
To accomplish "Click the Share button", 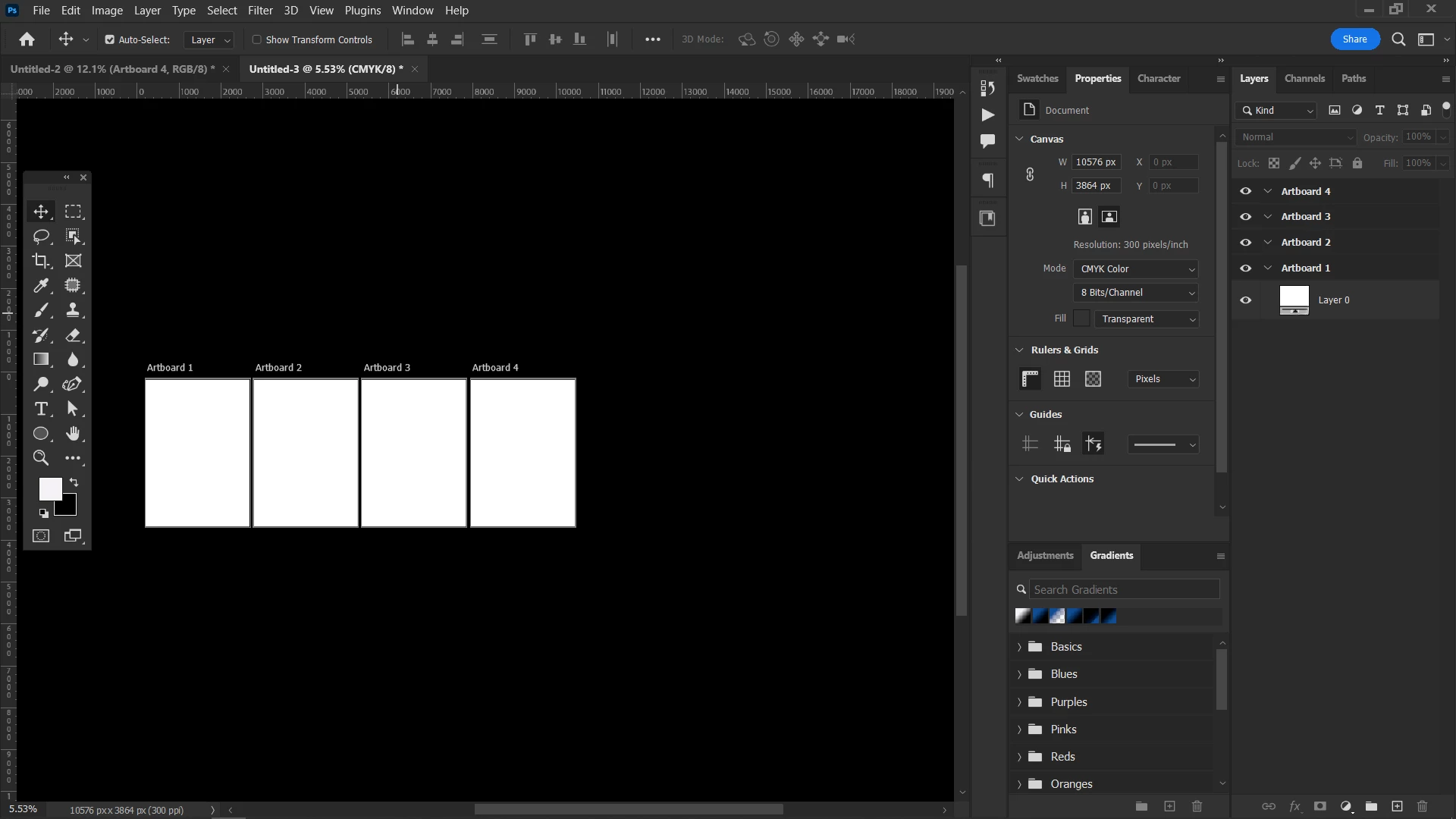I will coord(1354,39).
